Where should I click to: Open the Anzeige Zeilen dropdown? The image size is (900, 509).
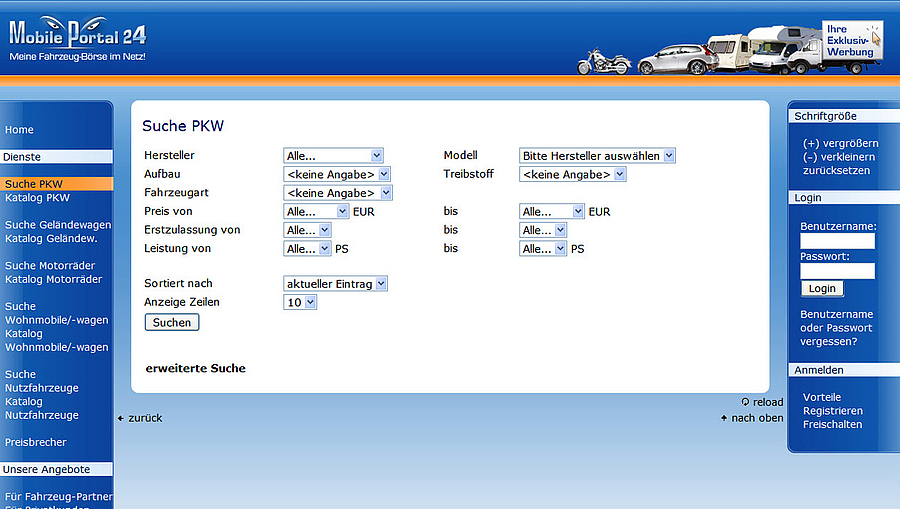[300, 302]
